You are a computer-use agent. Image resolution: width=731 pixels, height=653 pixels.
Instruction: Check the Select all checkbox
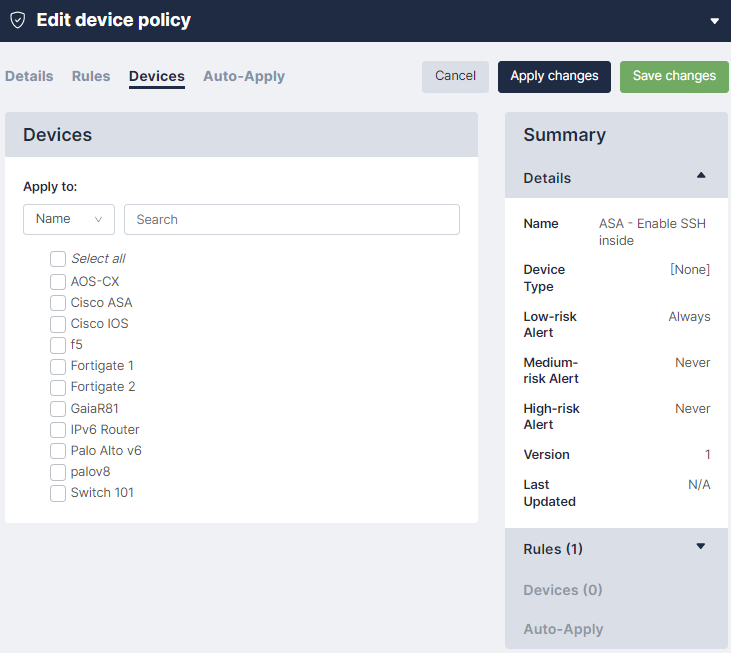pos(58,259)
